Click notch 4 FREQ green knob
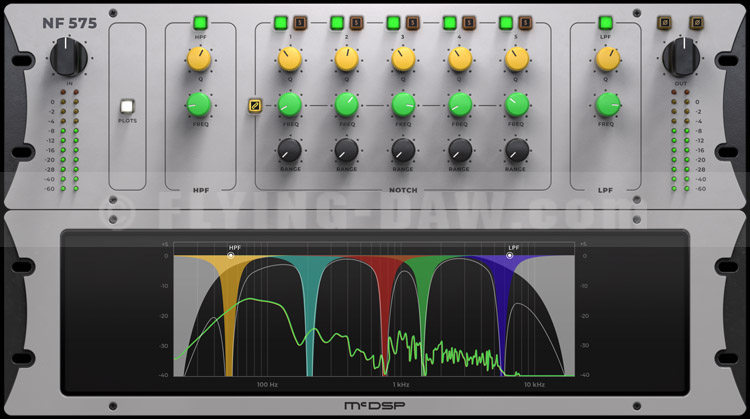Image resolution: width=750 pixels, height=419 pixels. 460,105
